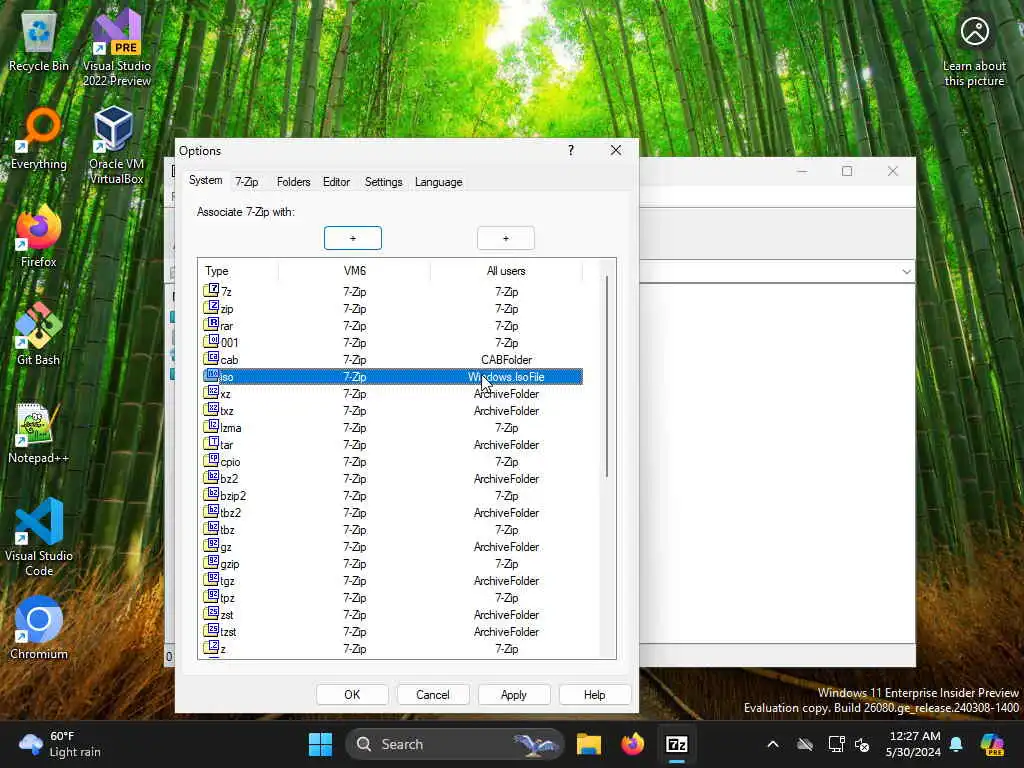Select the tzst file type icon
The width and height of the screenshot is (1024, 768).
(212, 630)
